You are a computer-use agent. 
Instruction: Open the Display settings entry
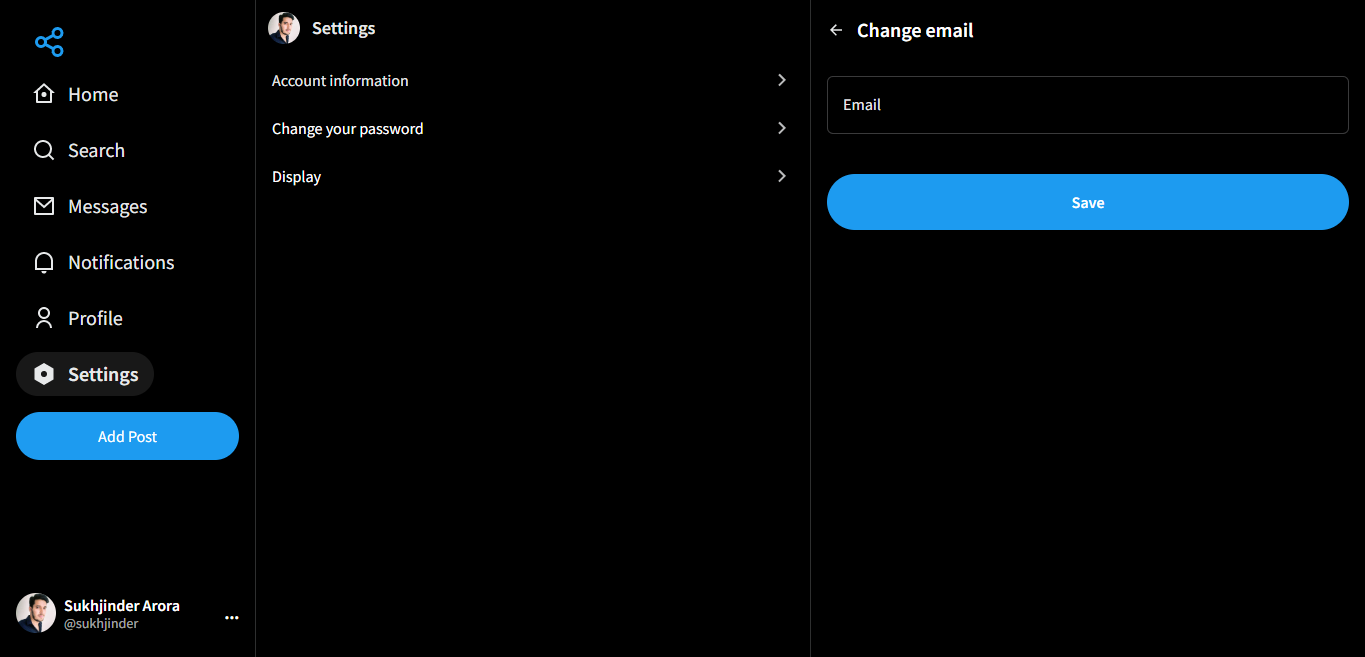click(x=296, y=177)
